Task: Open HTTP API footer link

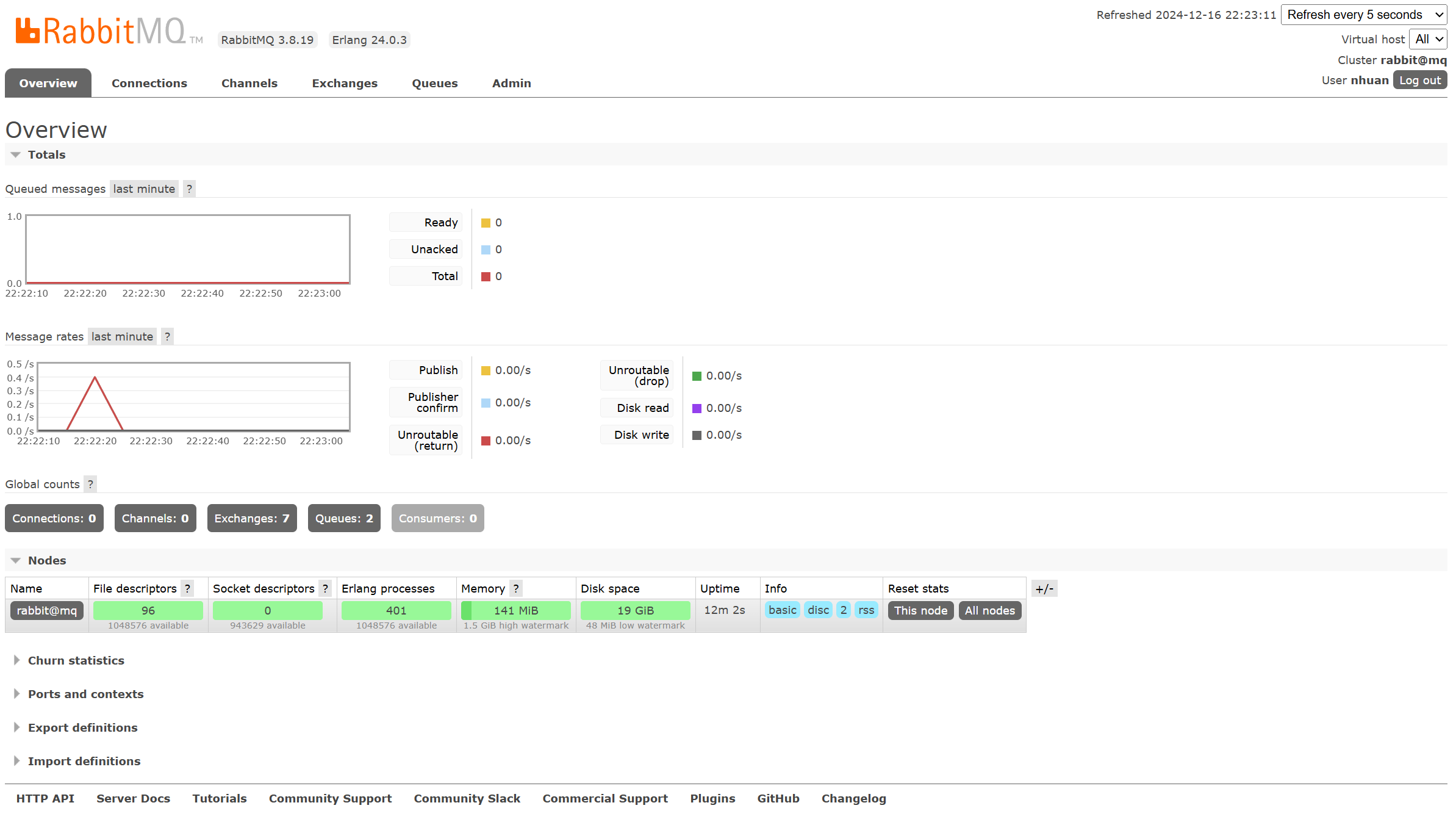Action: pyautogui.click(x=45, y=799)
